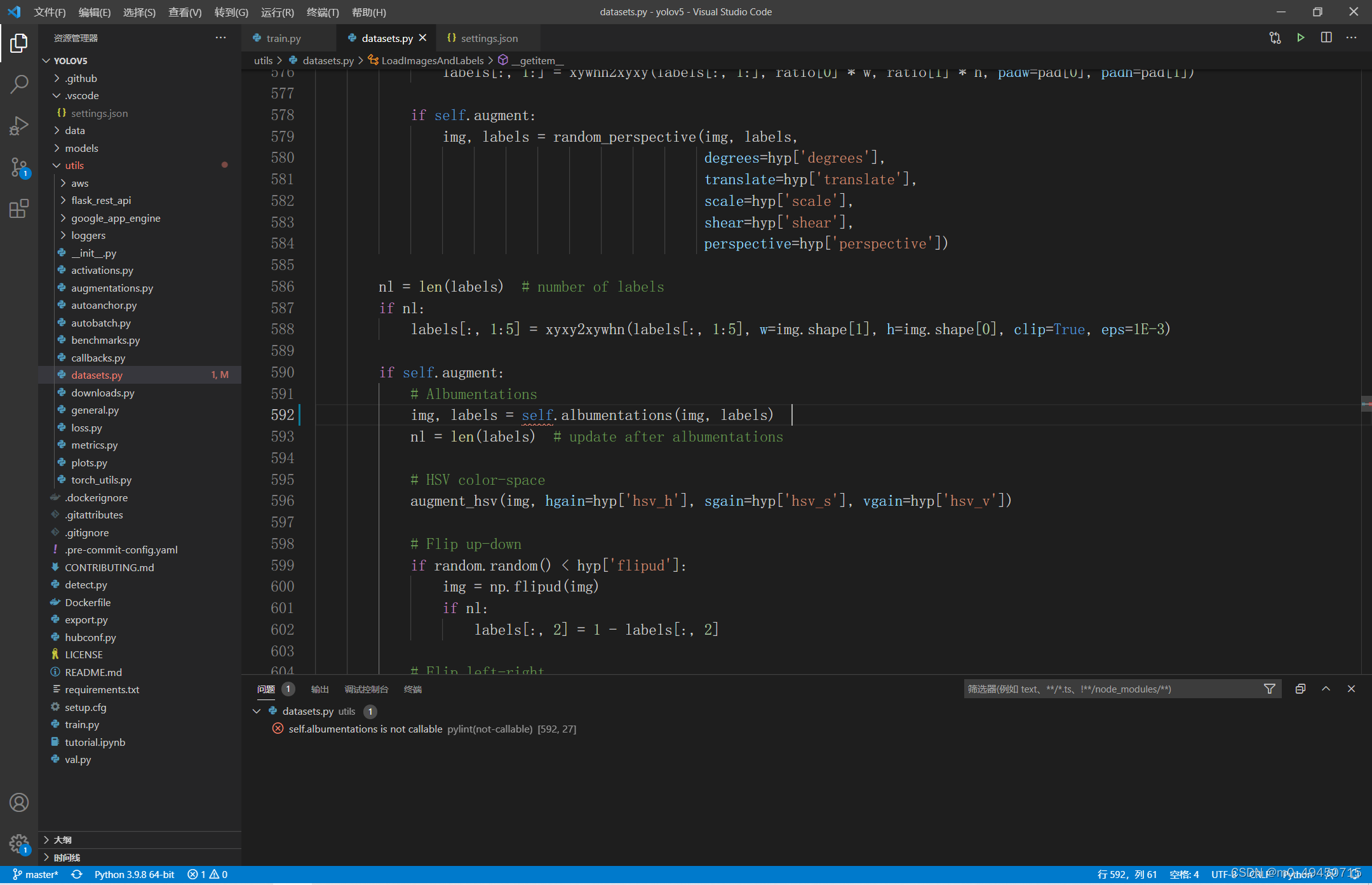Click the problems filter input field
This screenshot has height=885, width=1372.
(x=1112, y=689)
